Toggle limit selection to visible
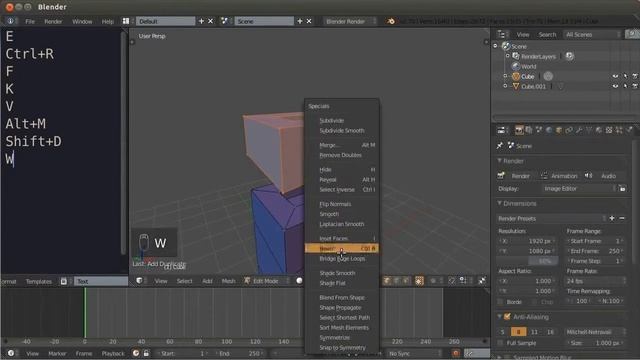 coord(419,281)
